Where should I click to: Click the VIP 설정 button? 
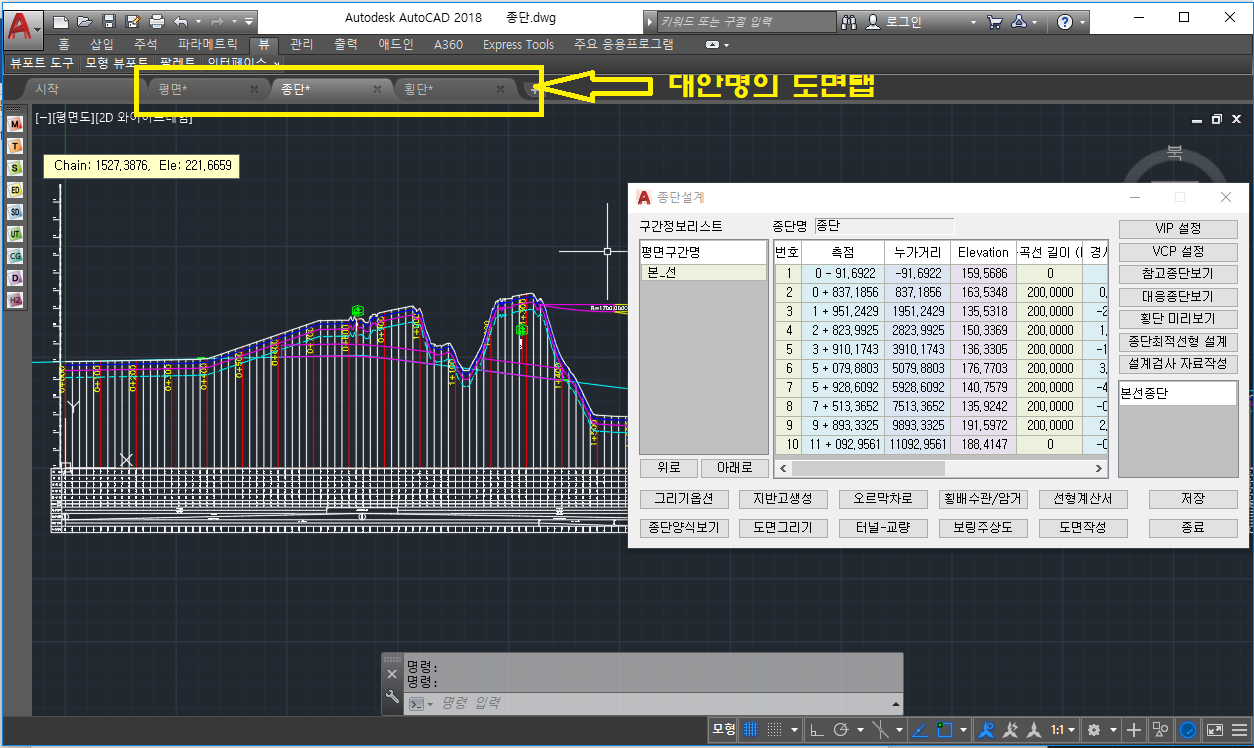[1177, 229]
